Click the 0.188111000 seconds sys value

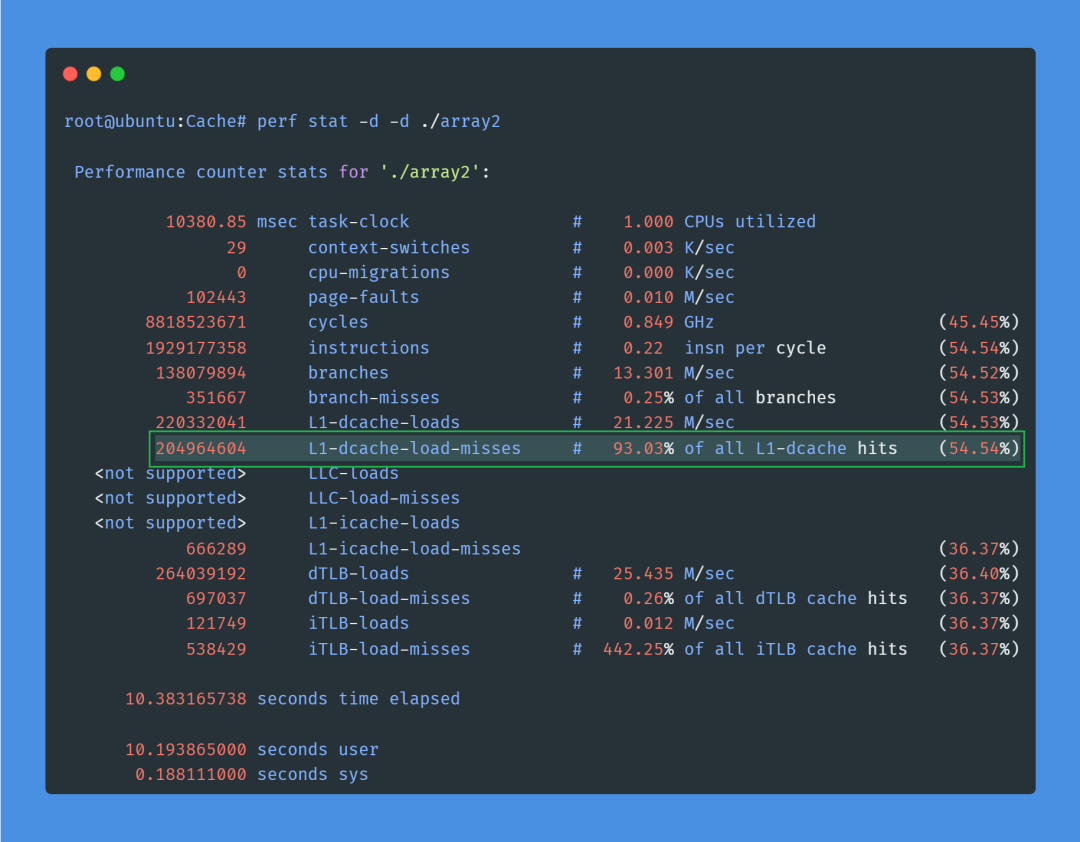pyautogui.click(x=190, y=774)
